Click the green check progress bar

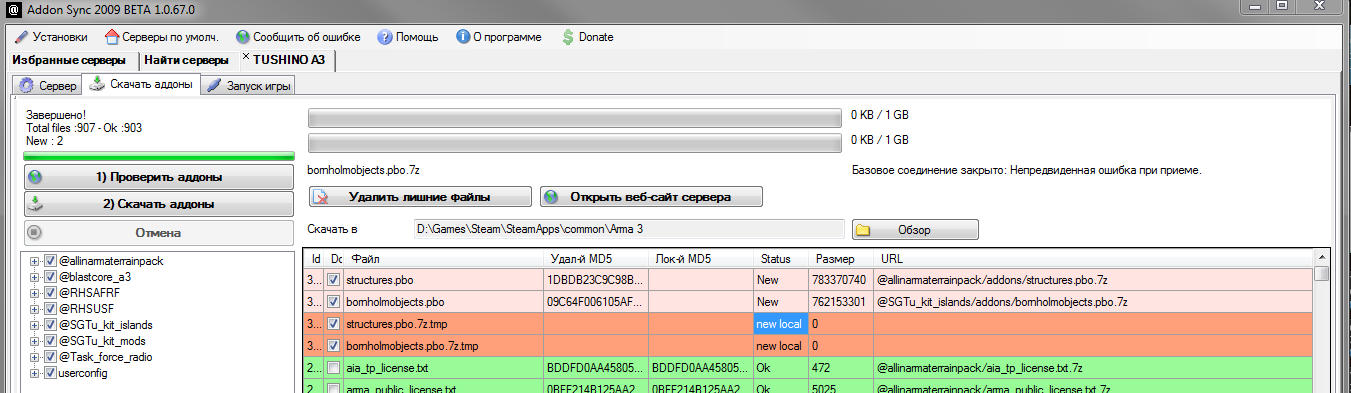tap(159, 156)
